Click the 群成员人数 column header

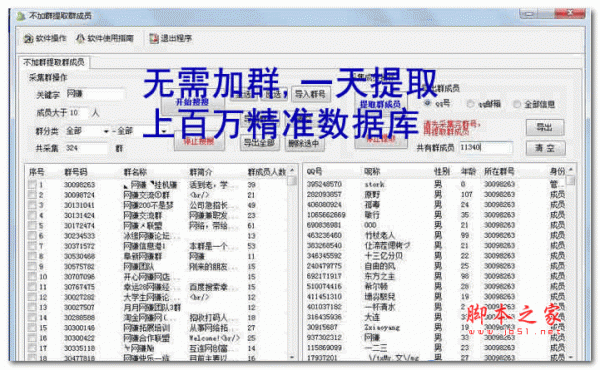(x=267, y=172)
